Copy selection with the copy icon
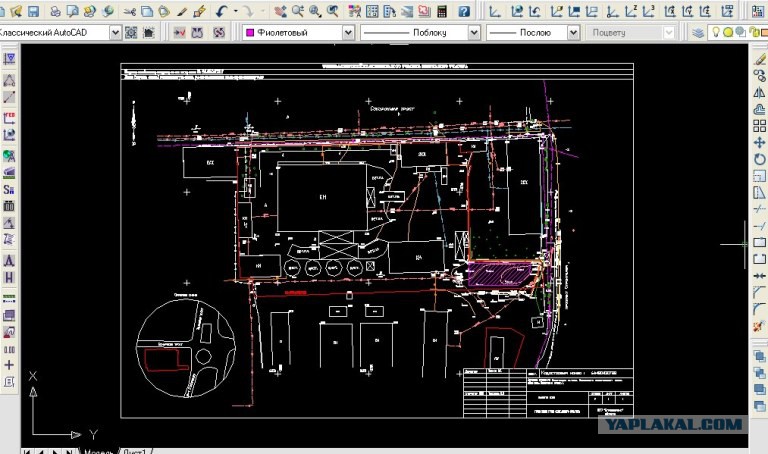The image size is (768, 454). coord(147,11)
